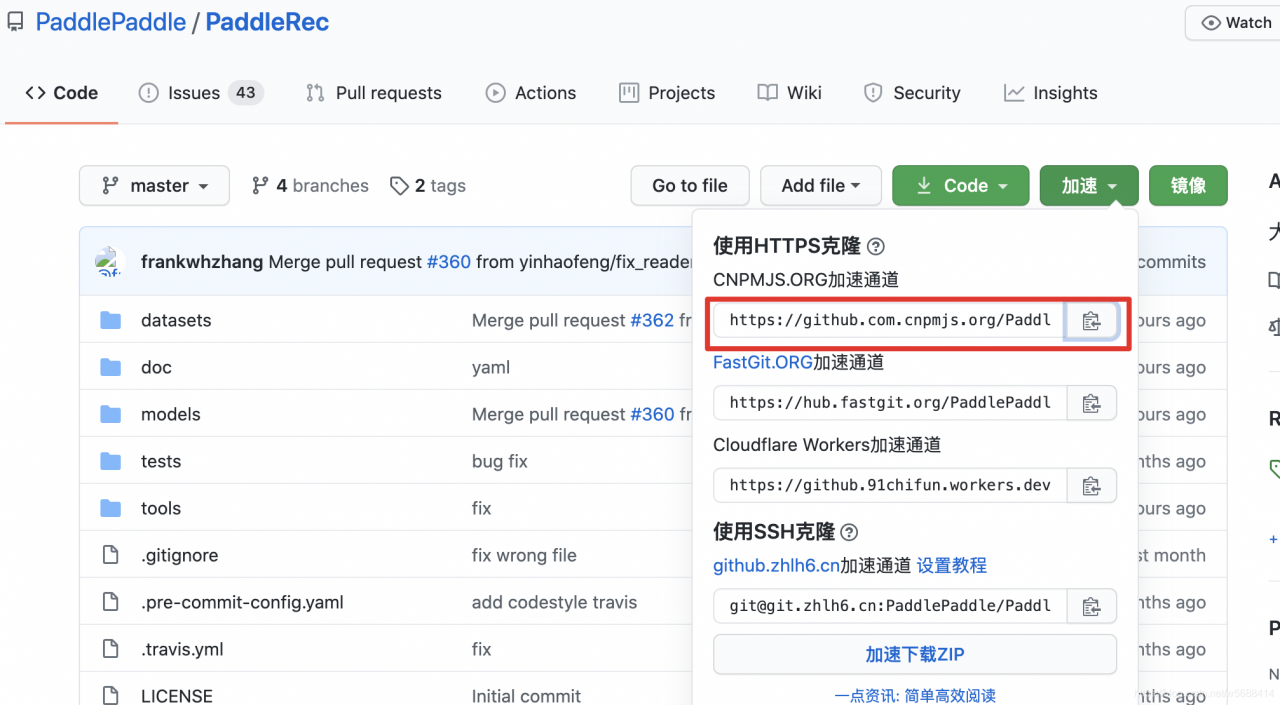Viewport: 1280px width, 705px height.
Task: Open the Pull requests tab
Action: (374, 93)
